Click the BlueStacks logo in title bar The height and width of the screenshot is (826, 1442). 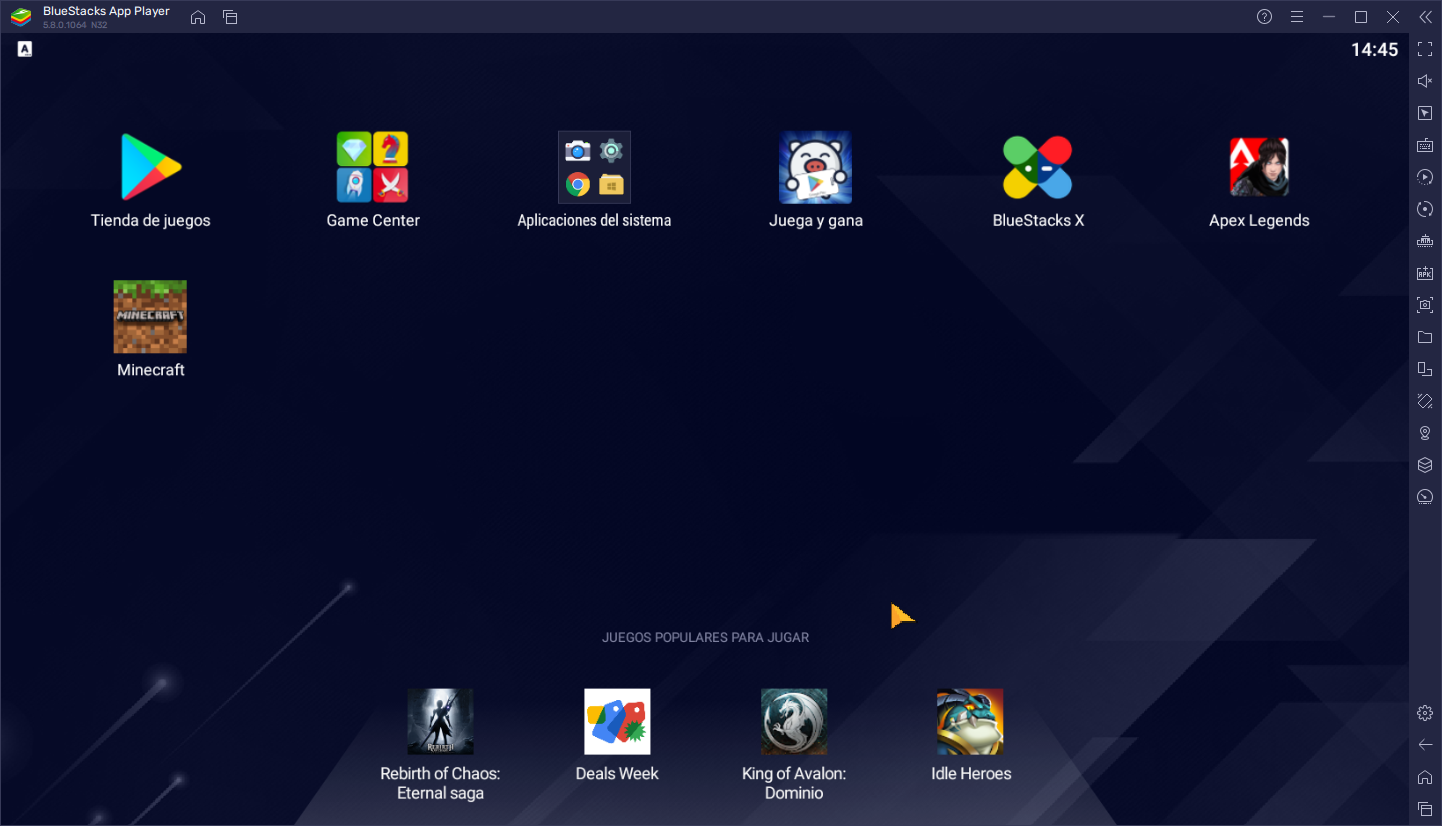point(21,17)
